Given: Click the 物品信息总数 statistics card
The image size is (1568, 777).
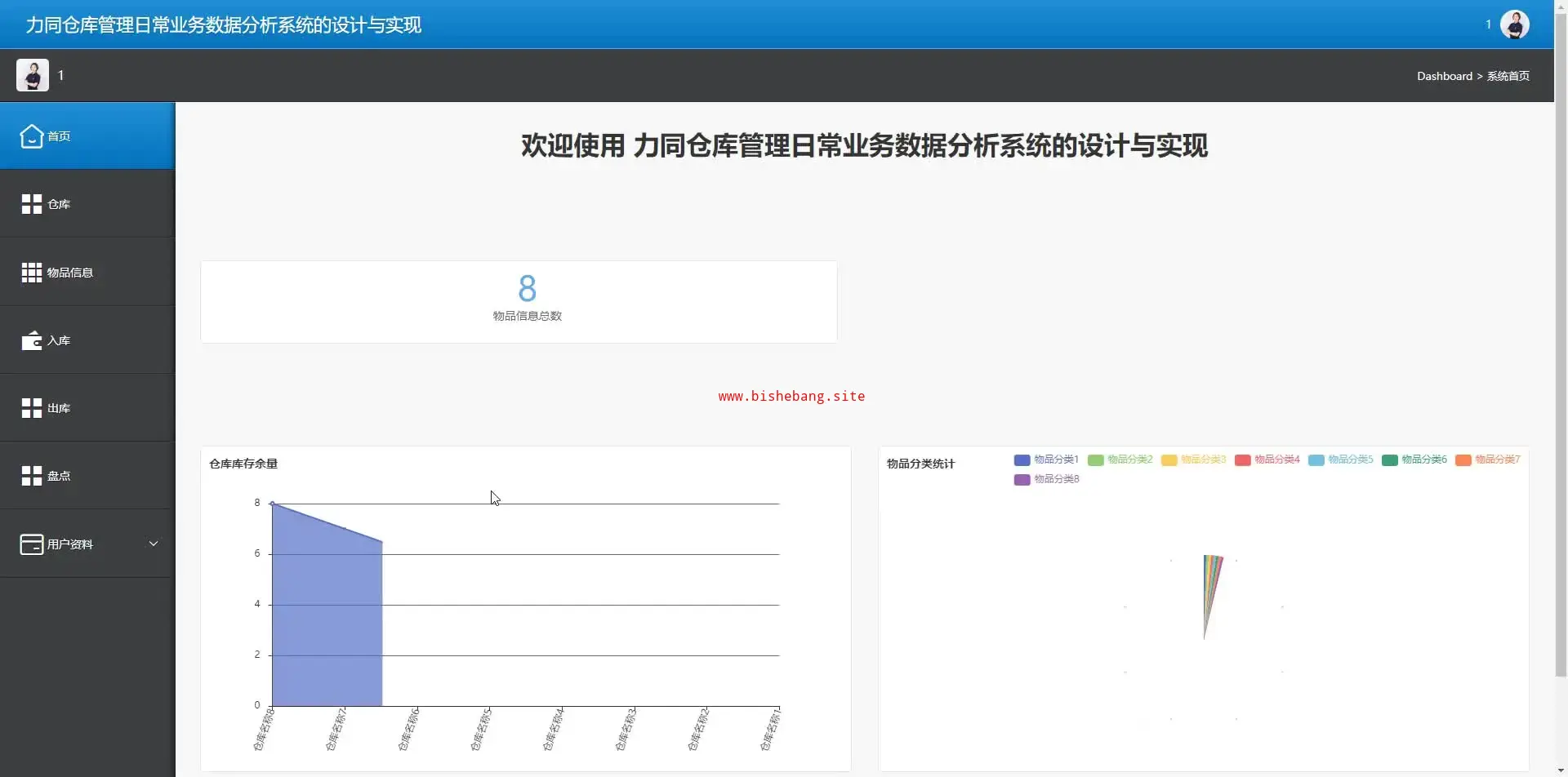Looking at the screenshot, I should click(x=519, y=301).
